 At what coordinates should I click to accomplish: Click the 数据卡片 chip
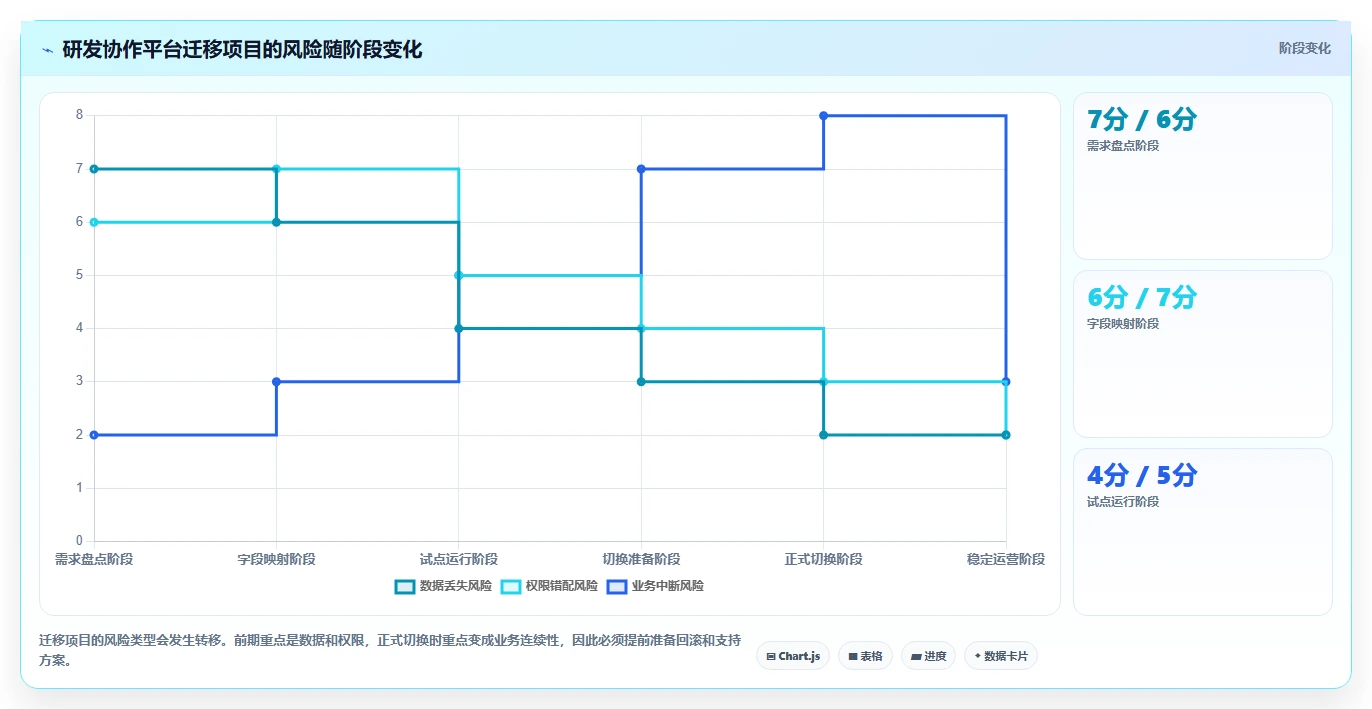[1001, 656]
